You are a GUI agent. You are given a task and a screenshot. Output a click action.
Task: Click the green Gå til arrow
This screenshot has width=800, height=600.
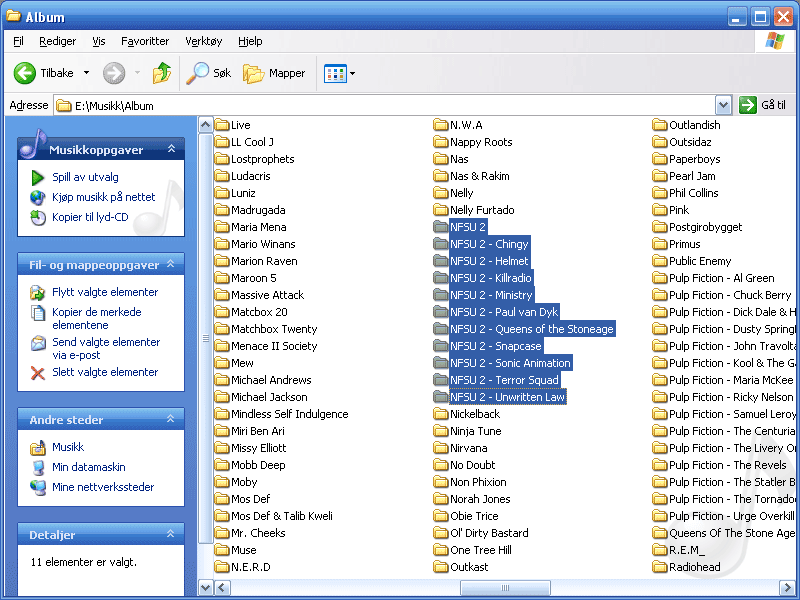[x=747, y=105]
